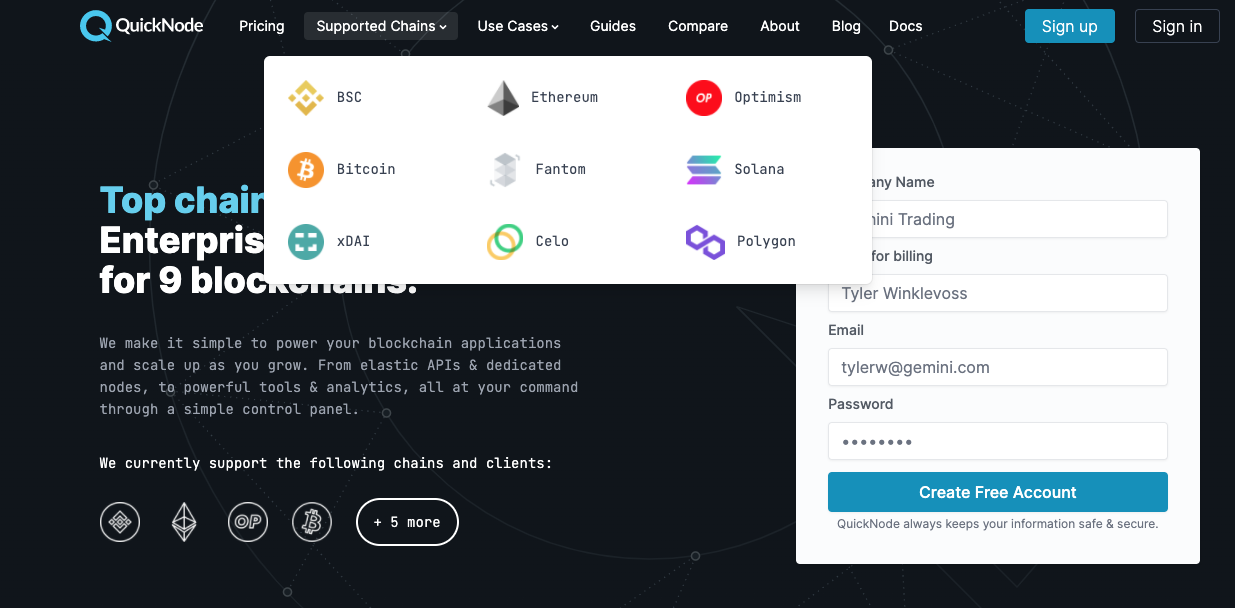The width and height of the screenshot is (1235, 608).
Task: Select the teal xDAI logo icon
Action: [306, 241]
